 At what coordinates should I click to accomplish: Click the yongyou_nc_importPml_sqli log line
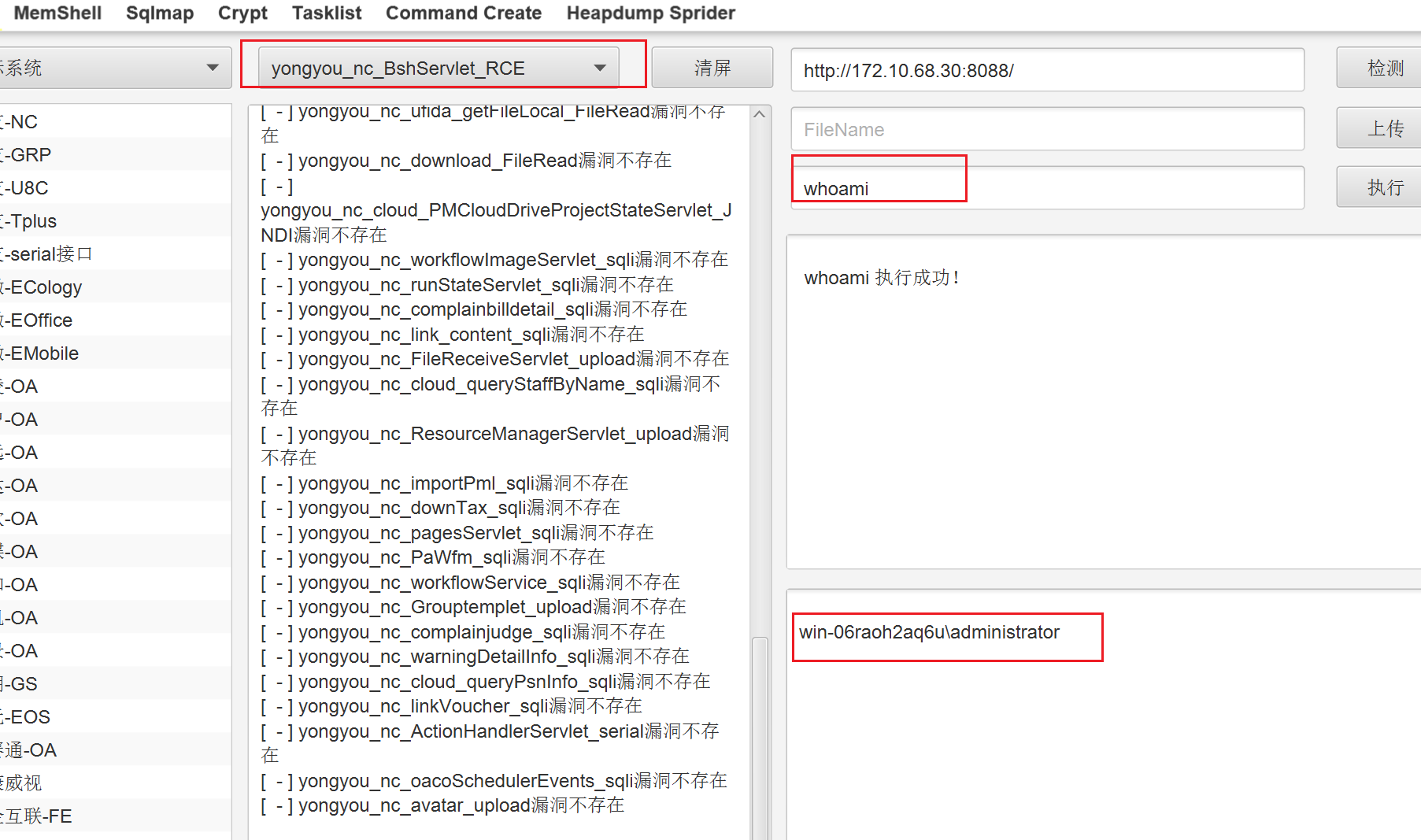(445, 483)
